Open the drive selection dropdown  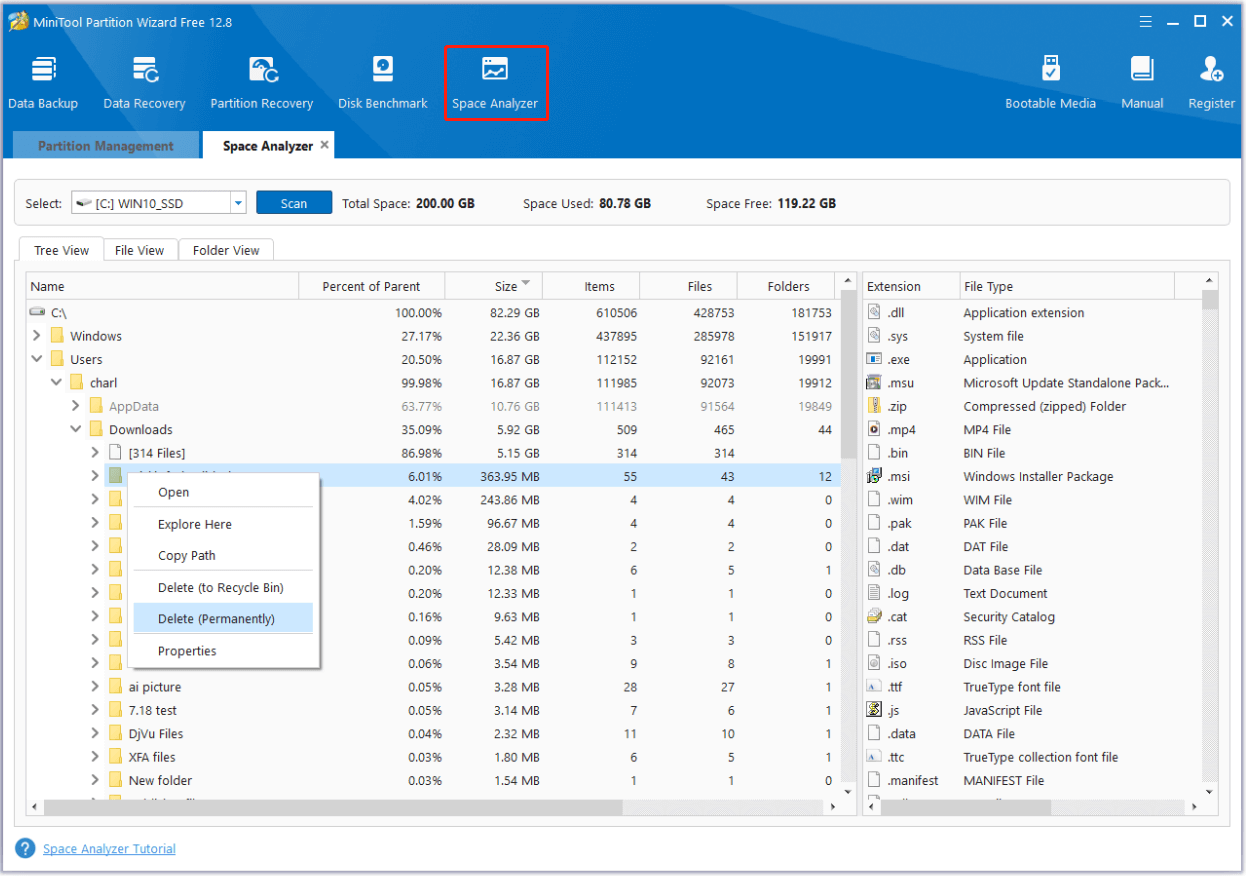[238, 203]
